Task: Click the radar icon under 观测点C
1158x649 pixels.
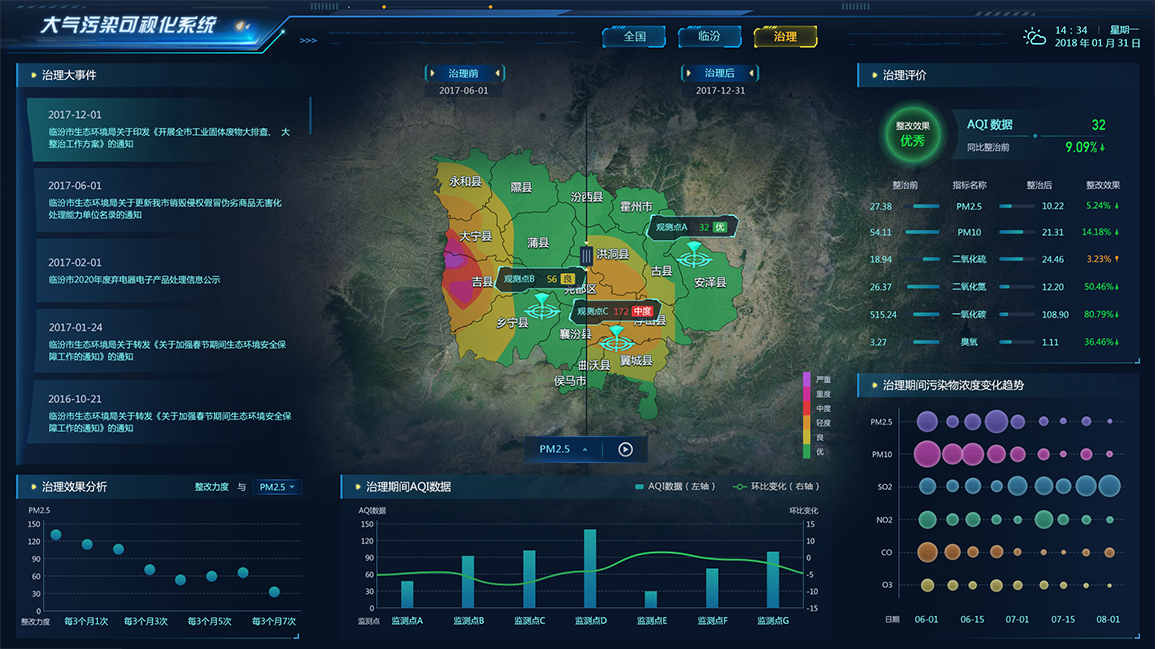Action: pyautogui.click(x=611, y=338)
